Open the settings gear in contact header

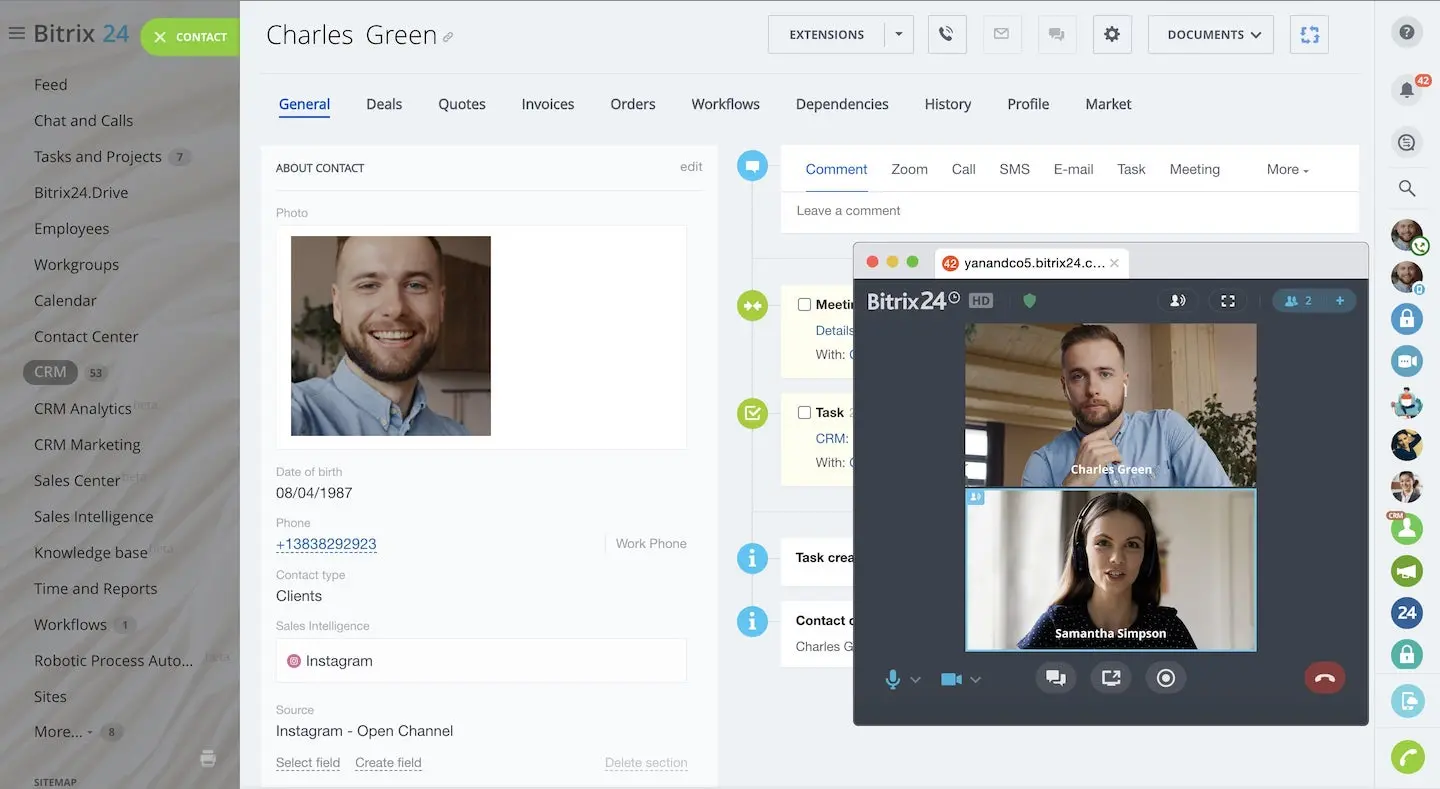(x=1111, y=35)
